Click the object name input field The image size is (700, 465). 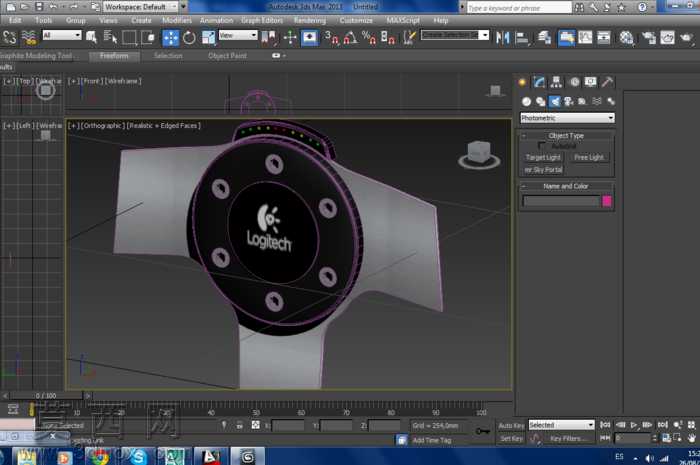tap(561, 201)
